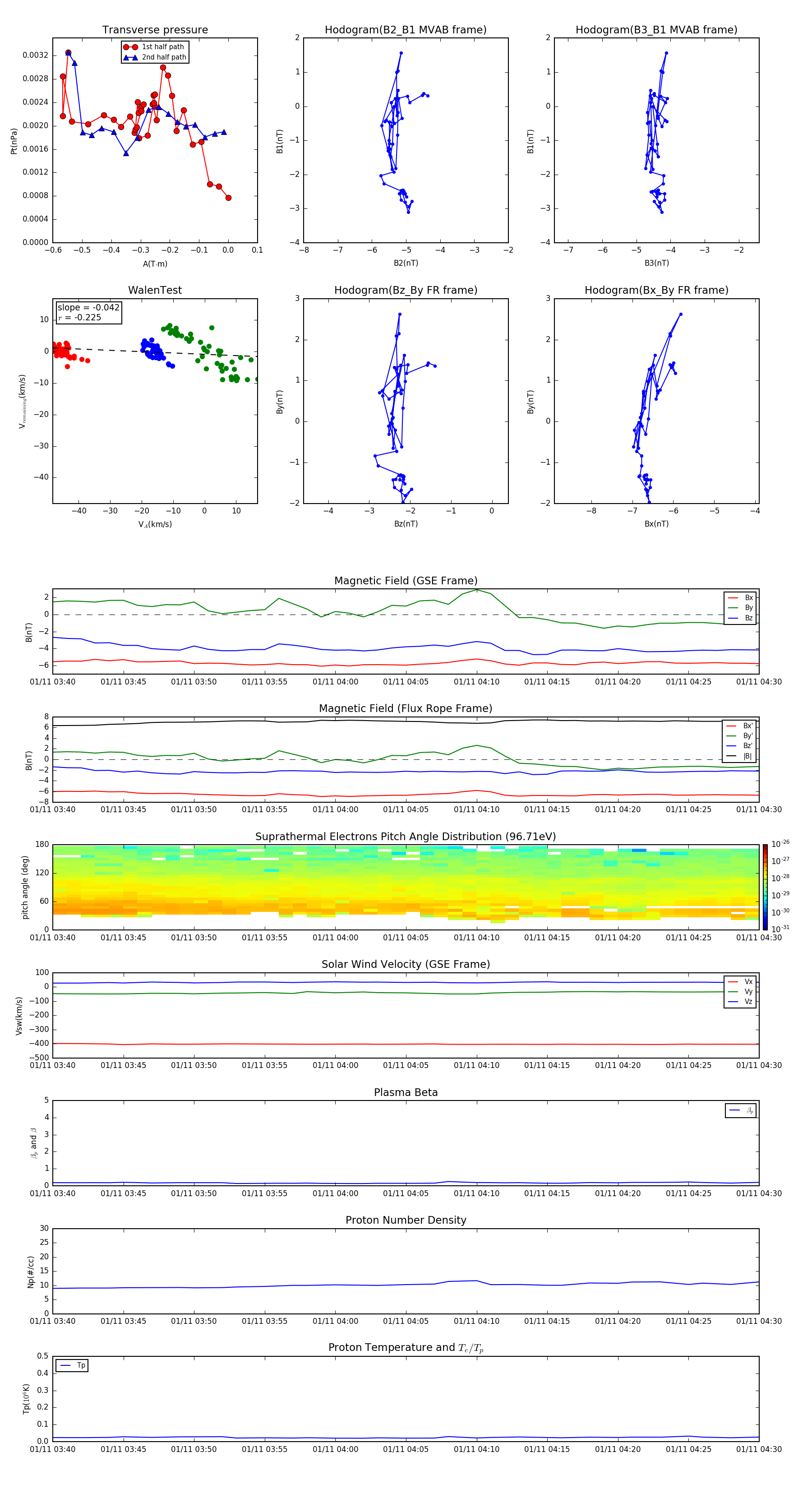
Task: Click the 'Hodogram(B2_B1 MVAB frame)' title
Action: coord(406,30)
